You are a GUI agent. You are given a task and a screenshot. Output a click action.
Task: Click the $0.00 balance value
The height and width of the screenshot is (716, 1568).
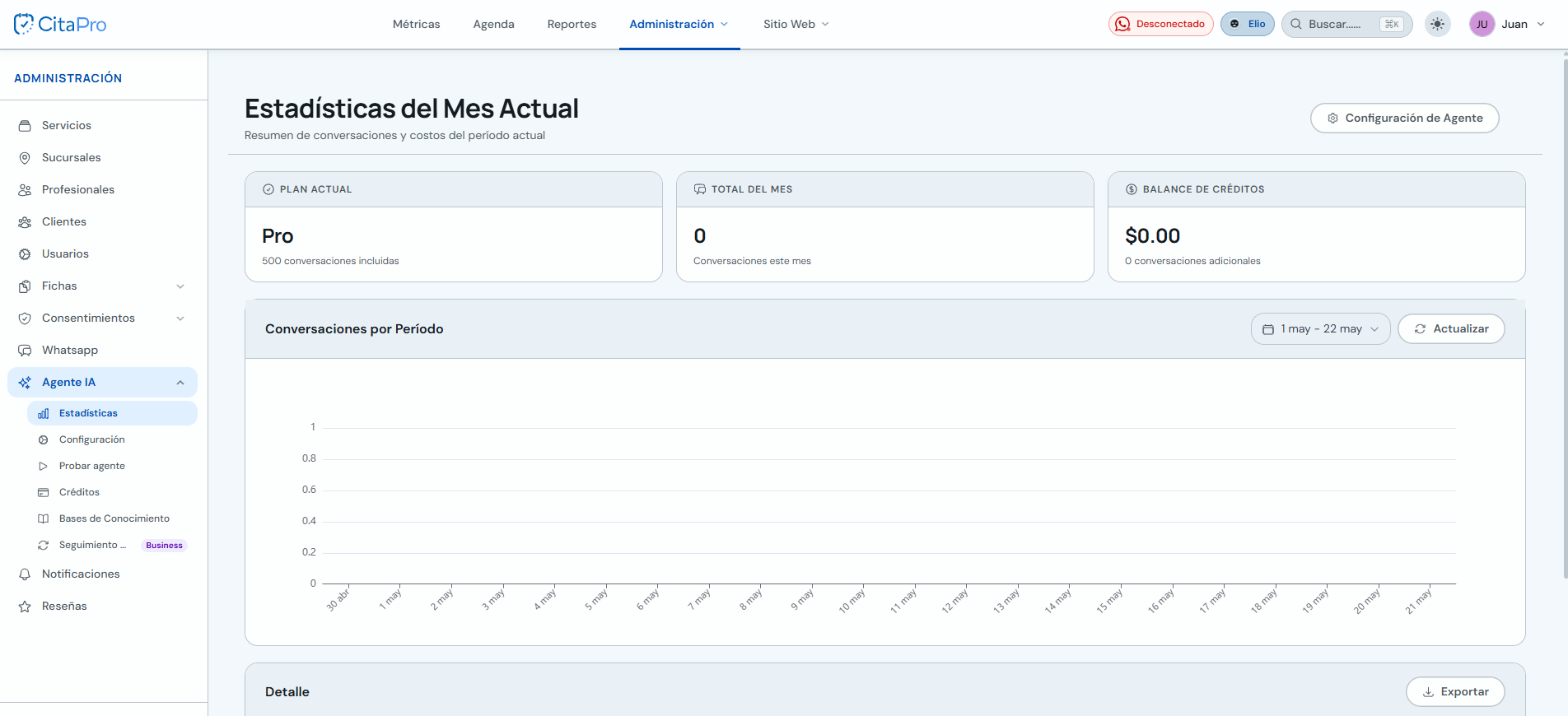click(1152, 236)
